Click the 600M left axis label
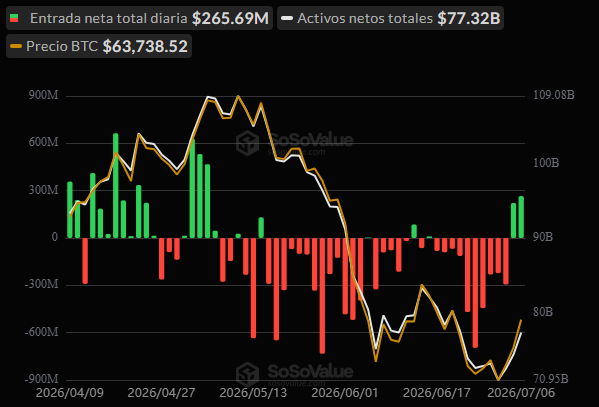The width and height of the screenshot is (599, 407). [44, 142]
